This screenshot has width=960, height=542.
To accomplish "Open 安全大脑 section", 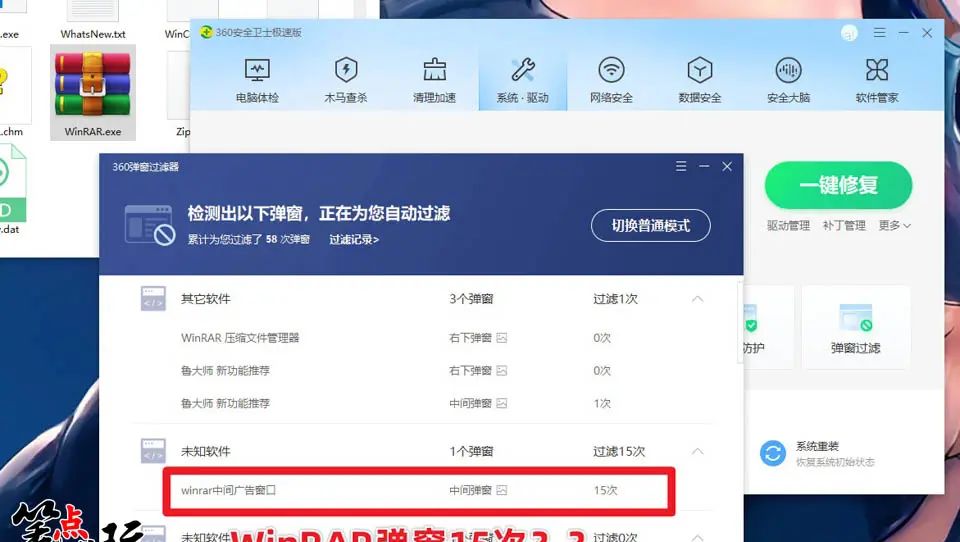I will (789, 80).
